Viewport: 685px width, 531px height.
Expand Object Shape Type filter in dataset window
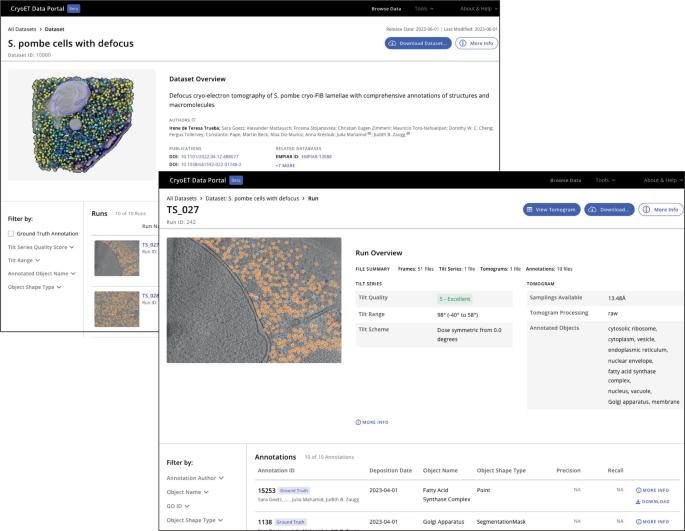(35, 287)
